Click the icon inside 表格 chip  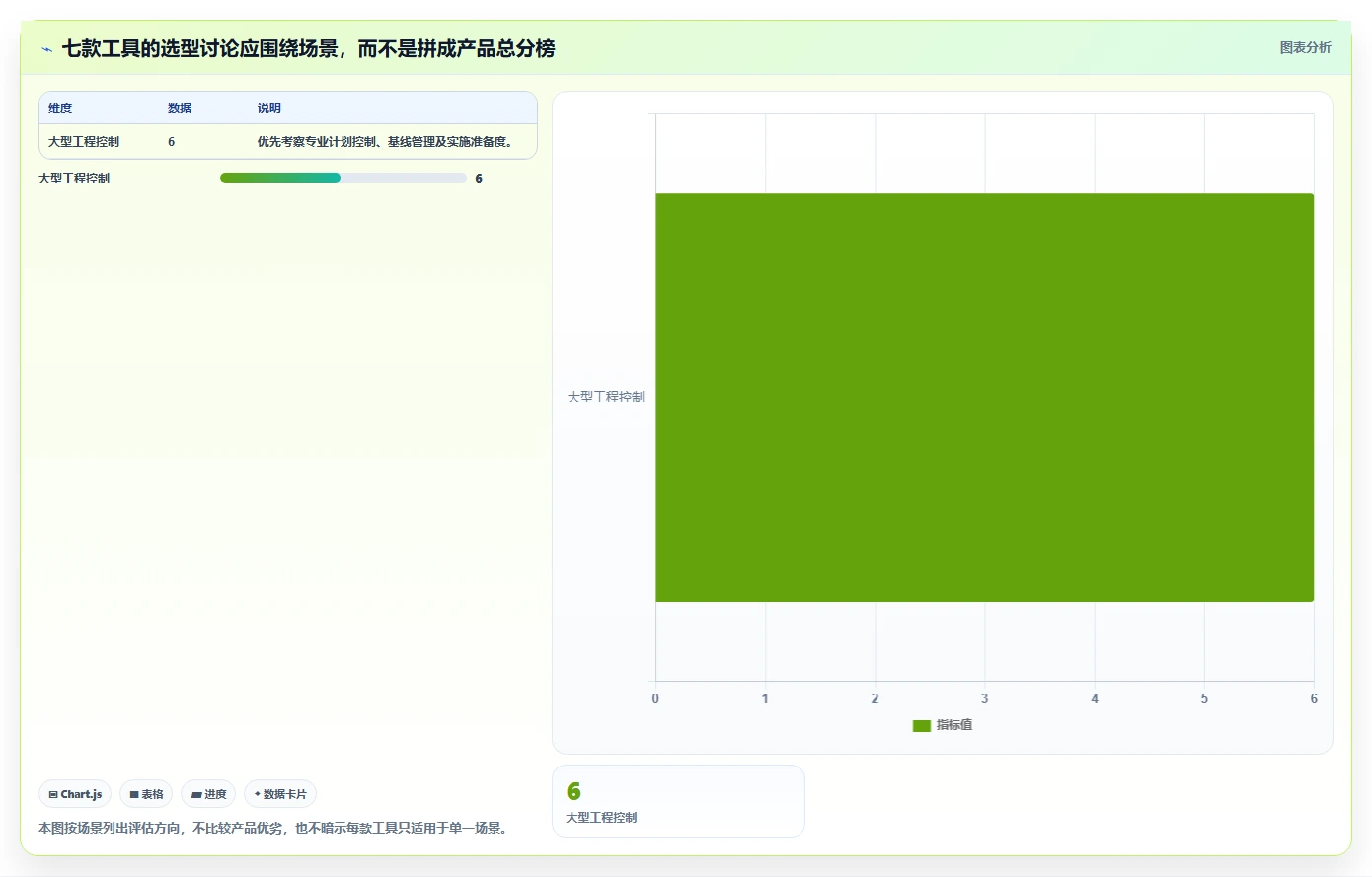coord(134,795)
